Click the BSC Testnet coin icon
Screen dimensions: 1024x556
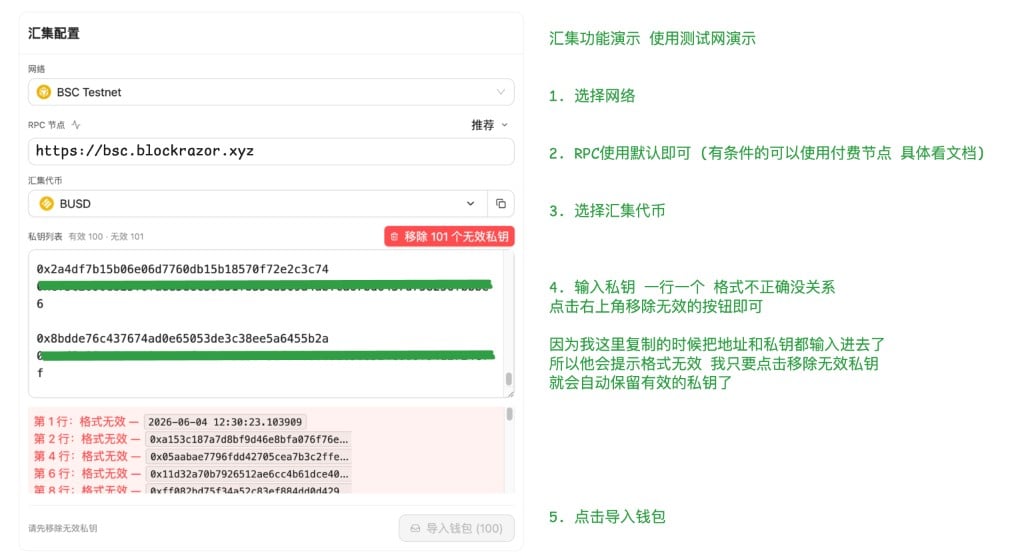point(44,92)
